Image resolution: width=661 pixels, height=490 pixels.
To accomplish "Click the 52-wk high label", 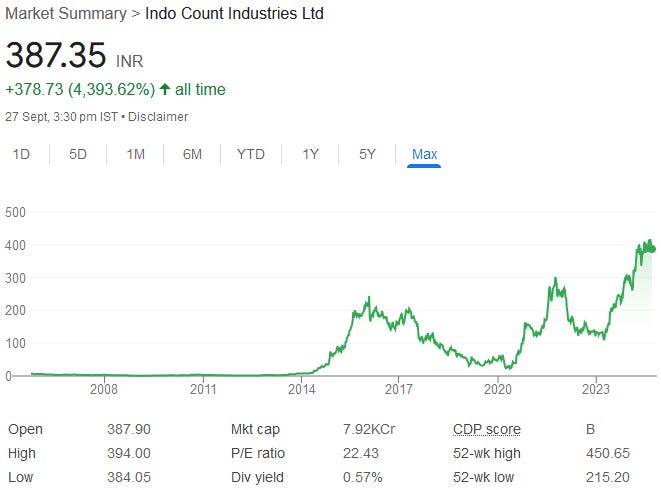I will coord(487,454).
